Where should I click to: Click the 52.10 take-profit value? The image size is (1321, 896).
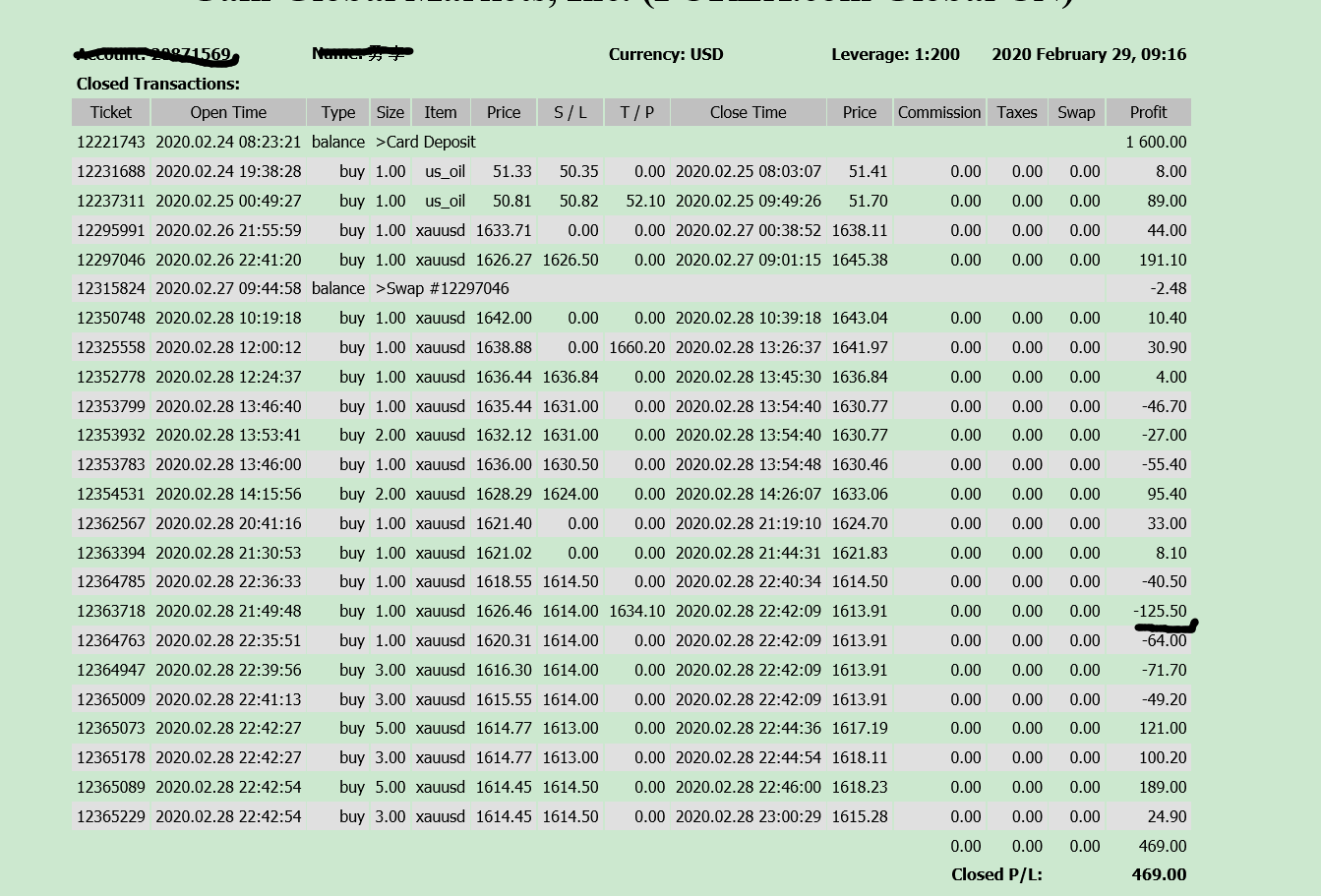(644, 201)
